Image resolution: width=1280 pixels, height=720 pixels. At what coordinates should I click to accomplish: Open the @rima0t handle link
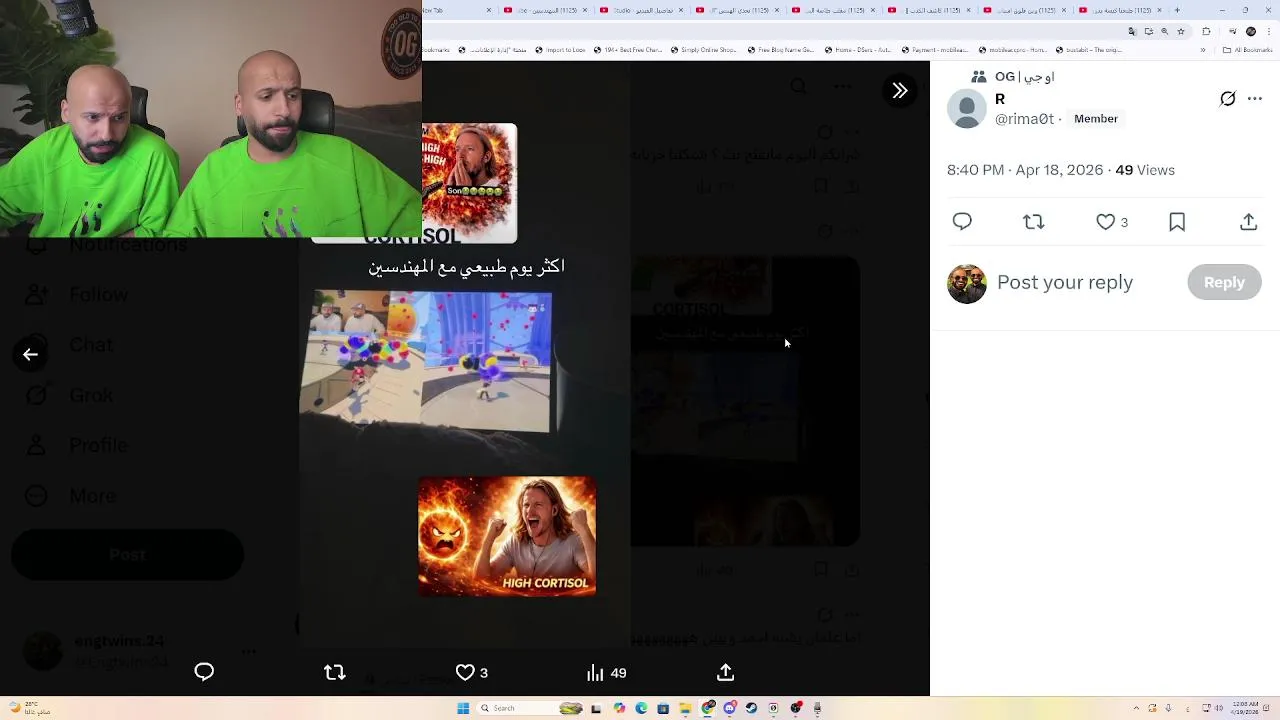point(1024,118)
